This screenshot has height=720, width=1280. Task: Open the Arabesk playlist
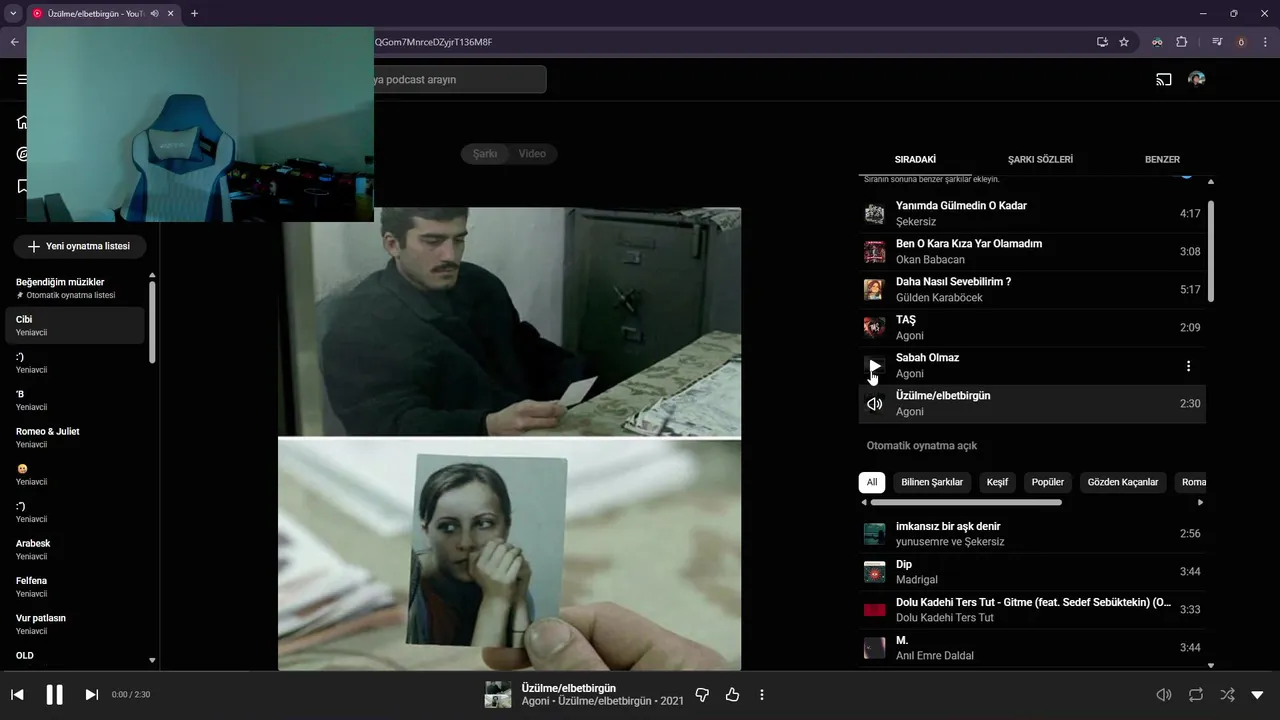[75, 549]
